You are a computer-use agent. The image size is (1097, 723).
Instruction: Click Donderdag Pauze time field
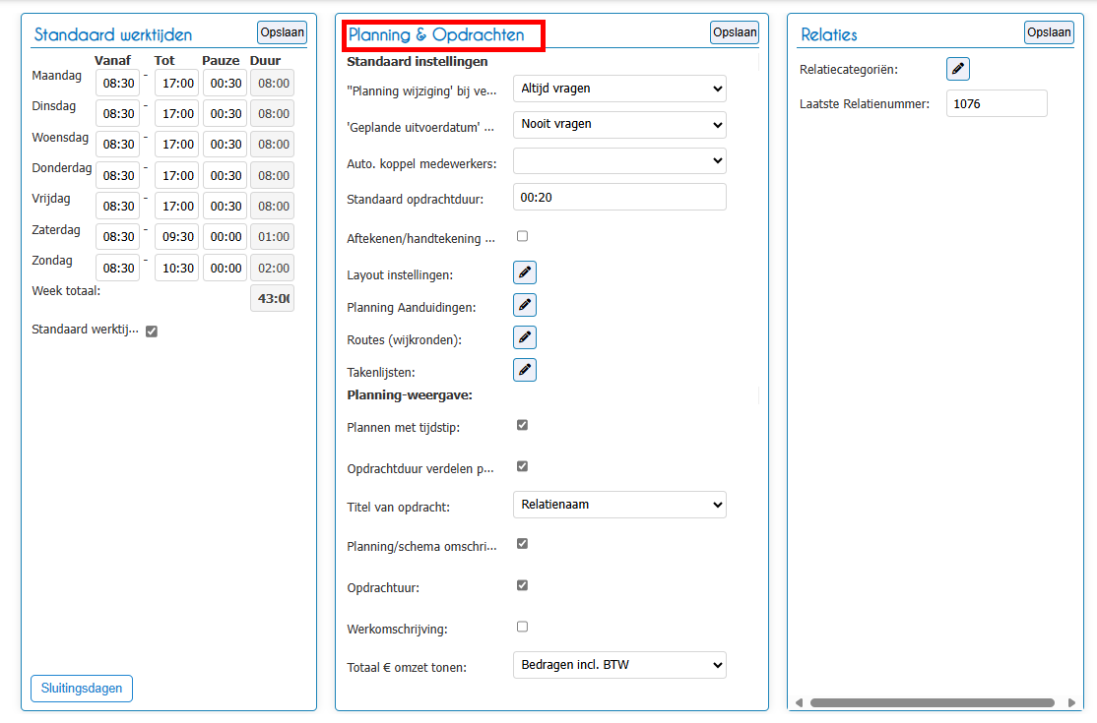225,176
